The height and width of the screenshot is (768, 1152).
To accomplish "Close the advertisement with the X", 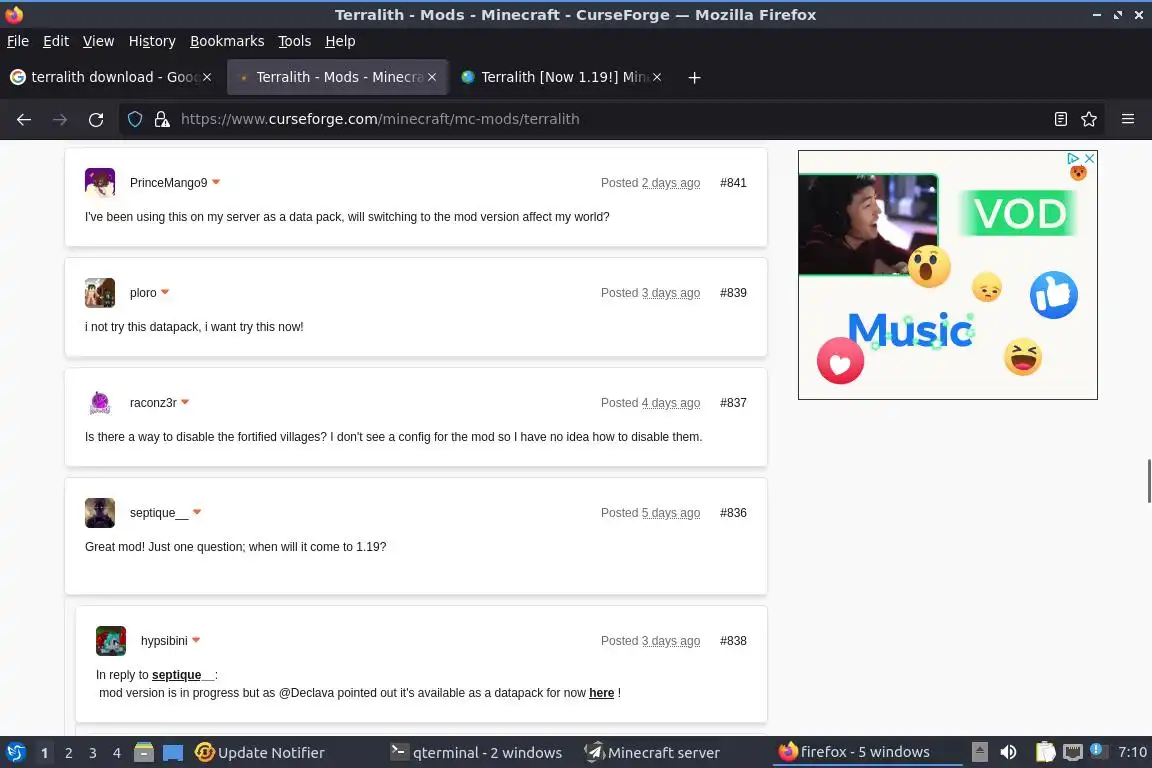I will coord(1090,158).
